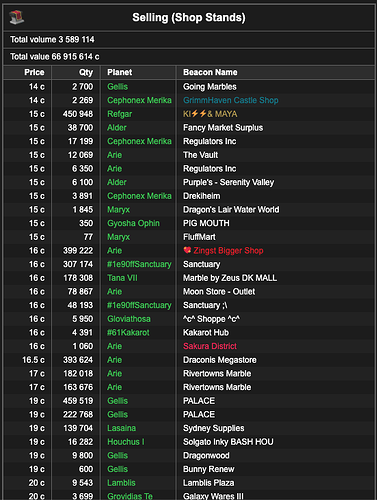377x500 pixels.
Task: Click the "Drekiheim" beacon name
Action: 202,196
